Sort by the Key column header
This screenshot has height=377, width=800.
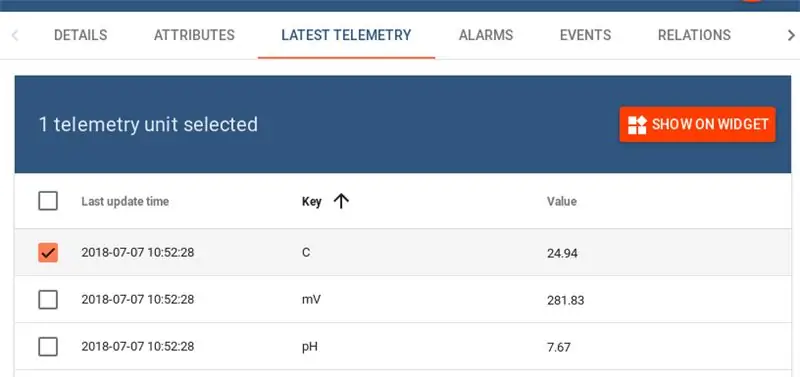312,202
